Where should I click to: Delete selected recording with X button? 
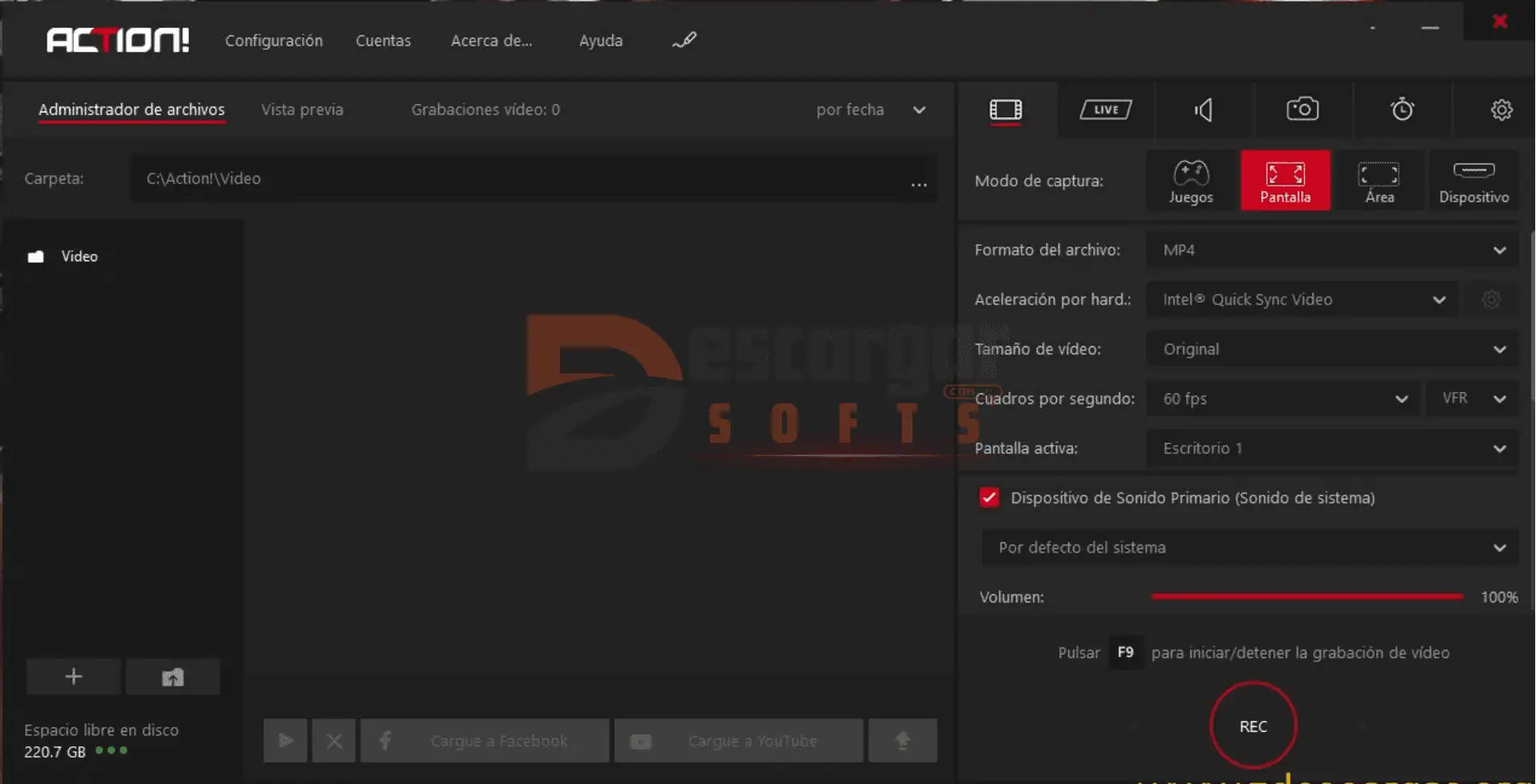[x=334, y=741]
